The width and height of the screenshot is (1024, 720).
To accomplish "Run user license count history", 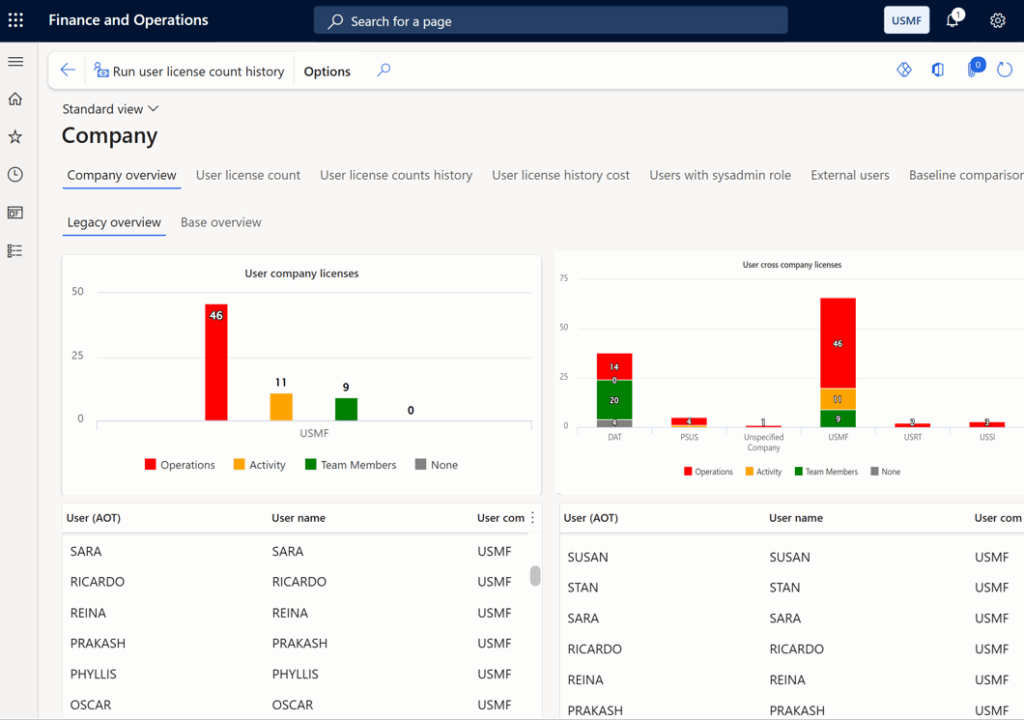I will click(x=189, y=71).
